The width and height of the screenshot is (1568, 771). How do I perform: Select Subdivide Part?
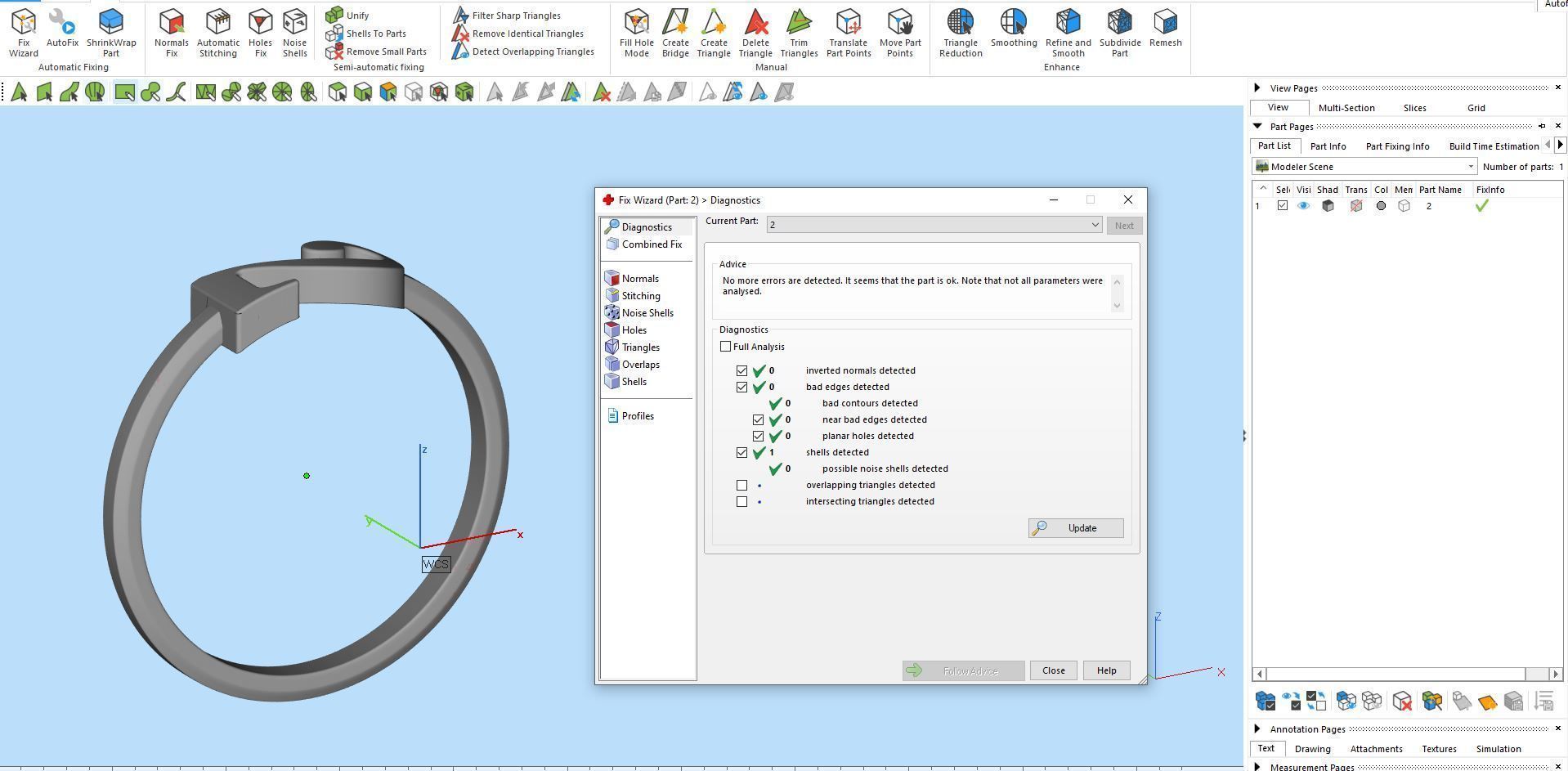tap(1120, 34)
